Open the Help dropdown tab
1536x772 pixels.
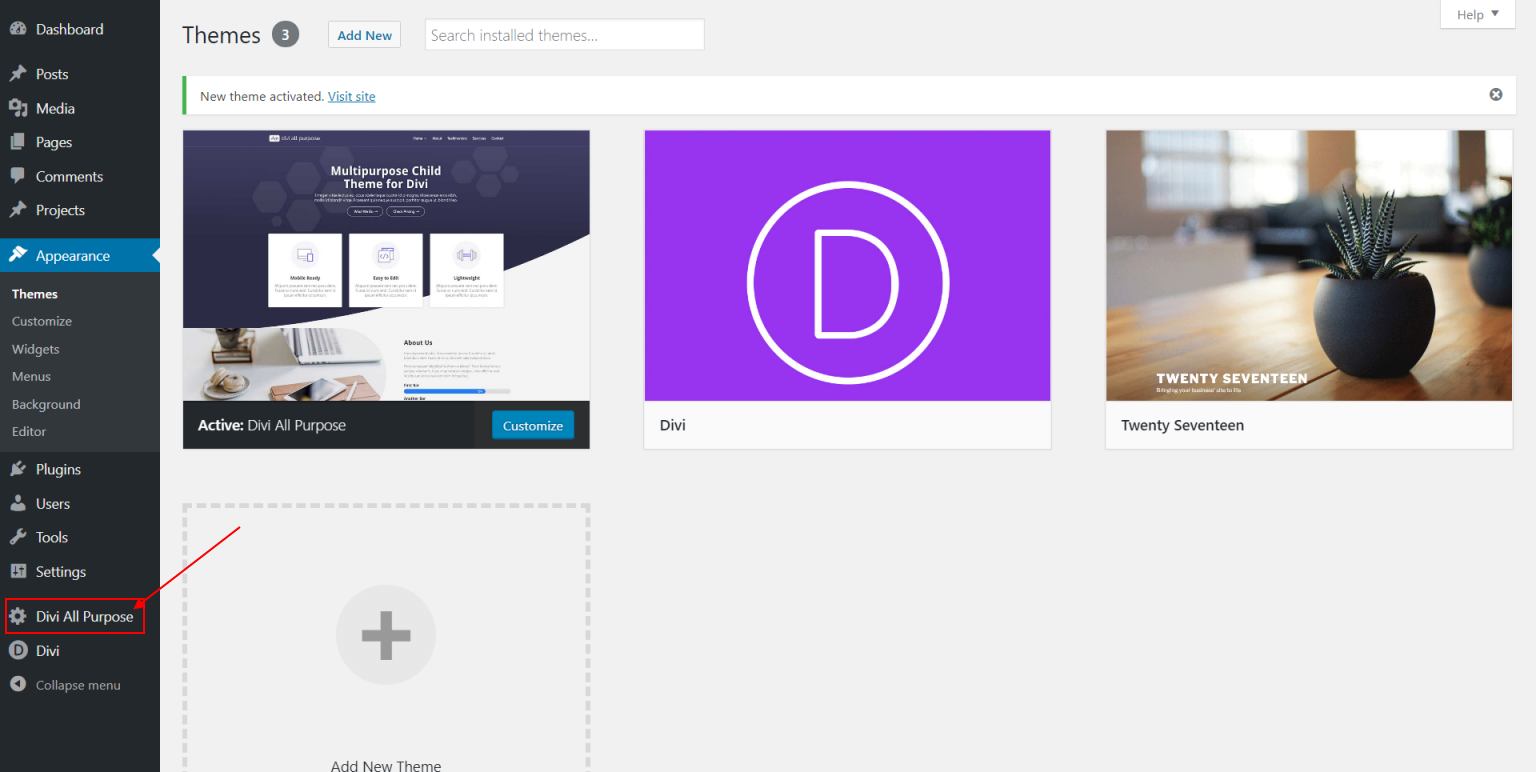pyautogui.click(x=1478, y=15)
